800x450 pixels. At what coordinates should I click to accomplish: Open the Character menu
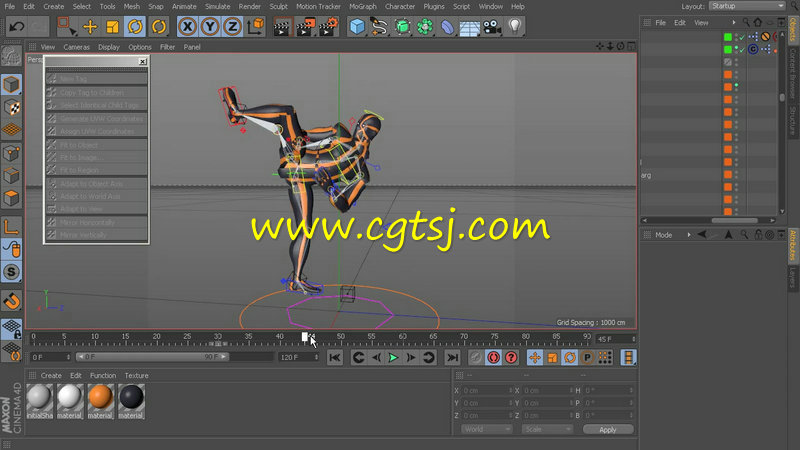coord(400,7)
